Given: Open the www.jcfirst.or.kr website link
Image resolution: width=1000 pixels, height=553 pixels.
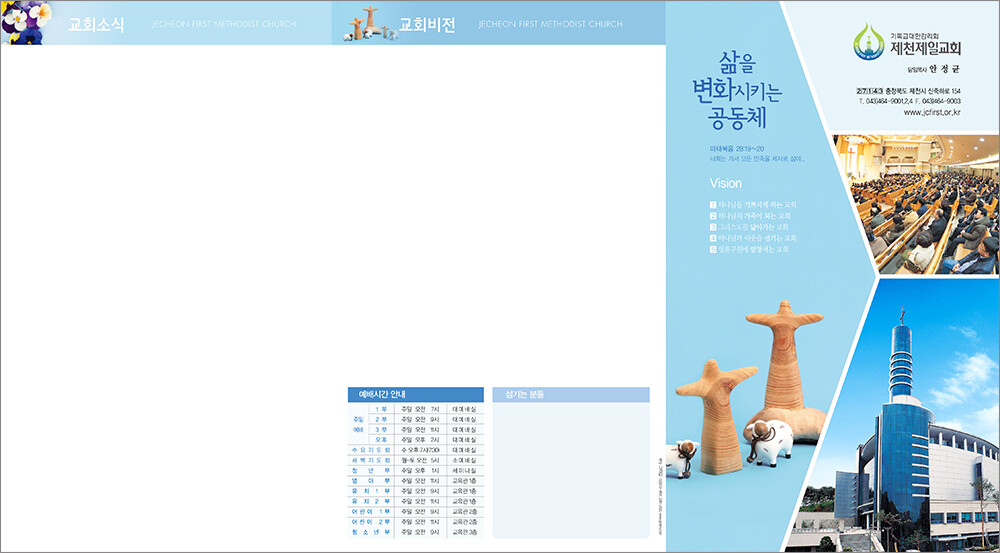Looking at the screenshot, I should pyautogui.click(x=931, y=113).
